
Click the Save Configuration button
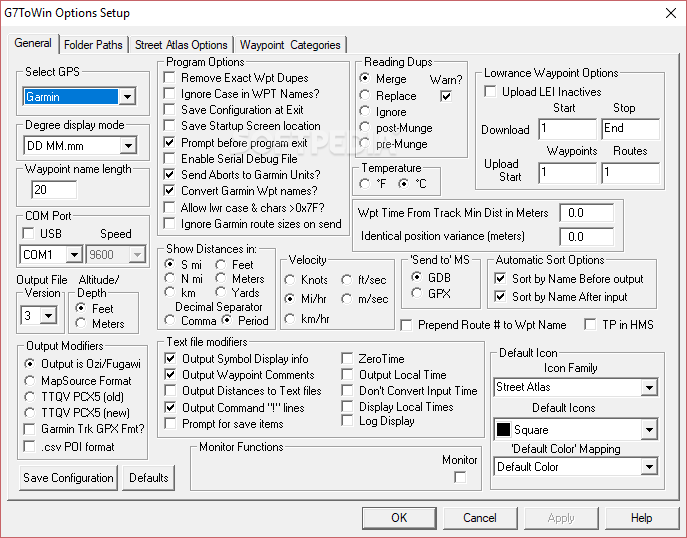click(68, 478)
